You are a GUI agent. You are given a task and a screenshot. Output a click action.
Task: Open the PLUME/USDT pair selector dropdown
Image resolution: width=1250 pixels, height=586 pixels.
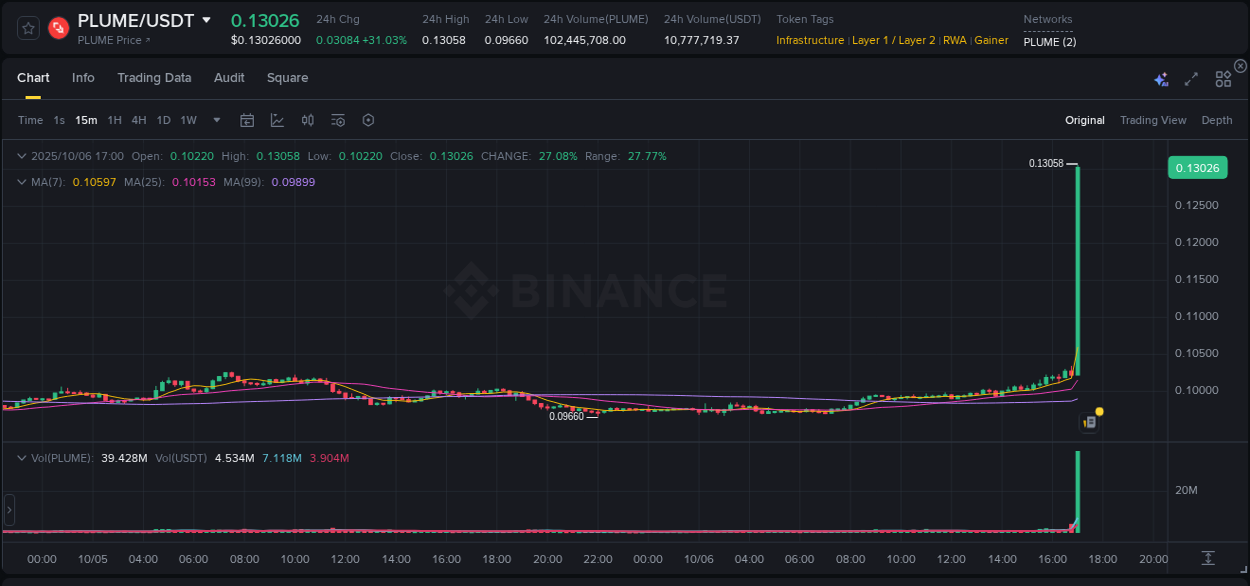(x=207, y=20)
